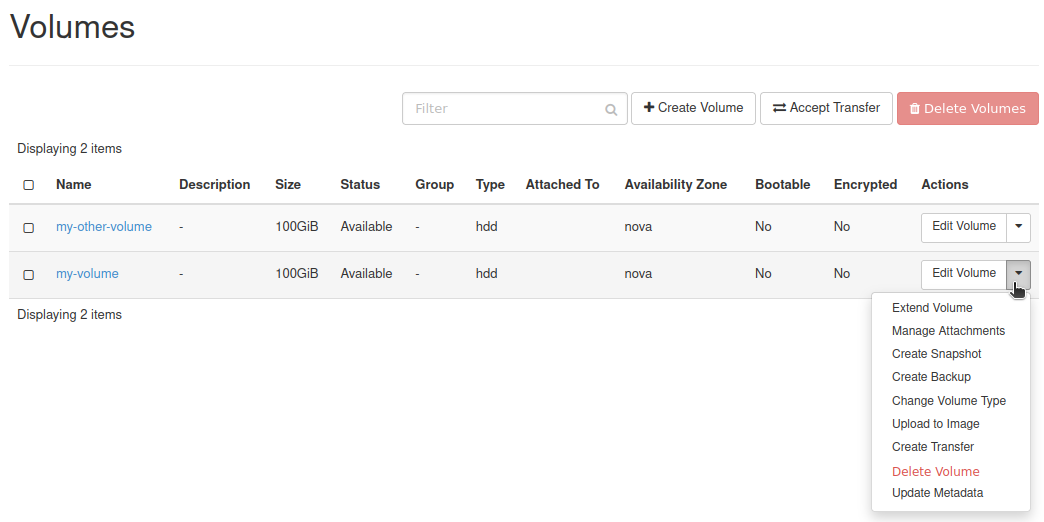The width and height of the screenshot is (1044, 522).
Task: Pick Create Snapshot from dropdown
Action: point(936,354)
